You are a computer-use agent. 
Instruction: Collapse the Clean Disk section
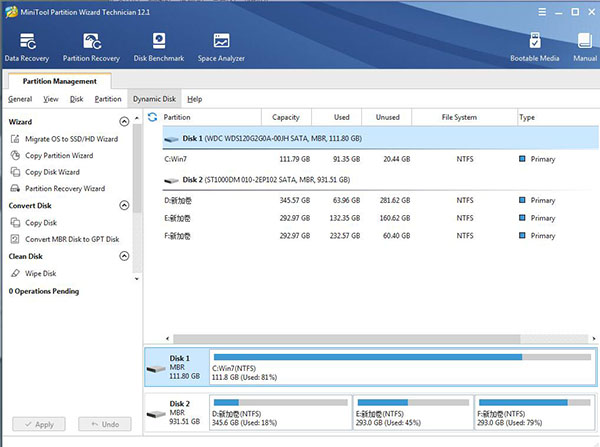[x=124, y=256]
